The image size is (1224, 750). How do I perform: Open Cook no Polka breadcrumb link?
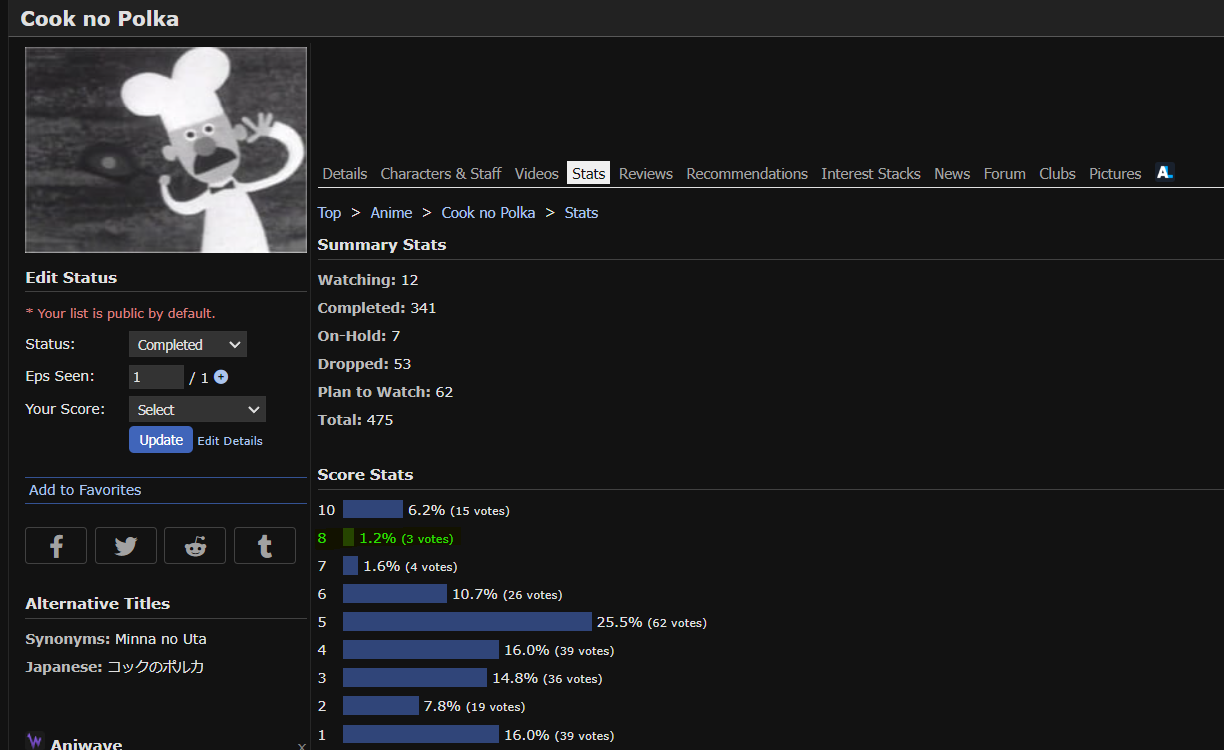click(x=488, y=212)
